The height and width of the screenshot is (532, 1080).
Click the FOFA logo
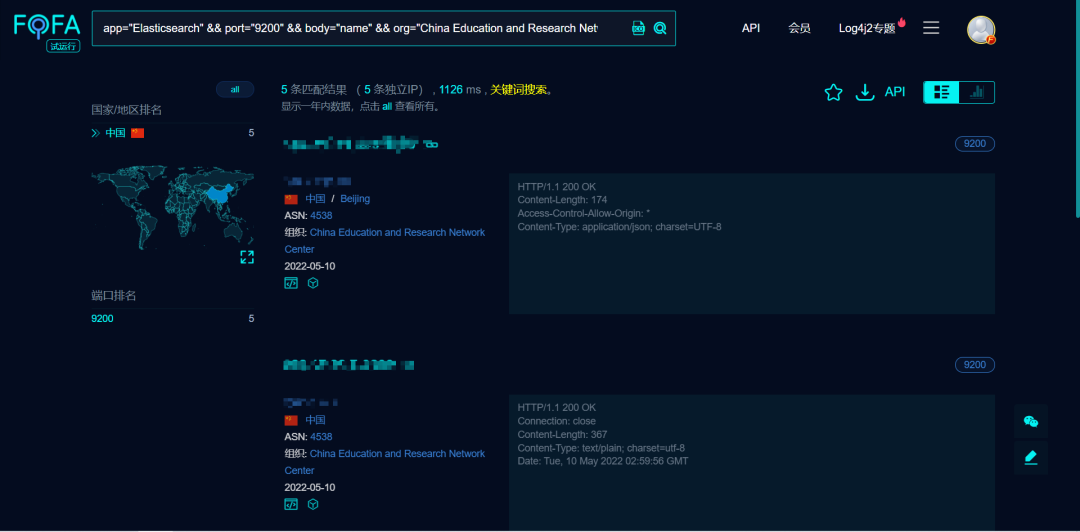[47, 30]
